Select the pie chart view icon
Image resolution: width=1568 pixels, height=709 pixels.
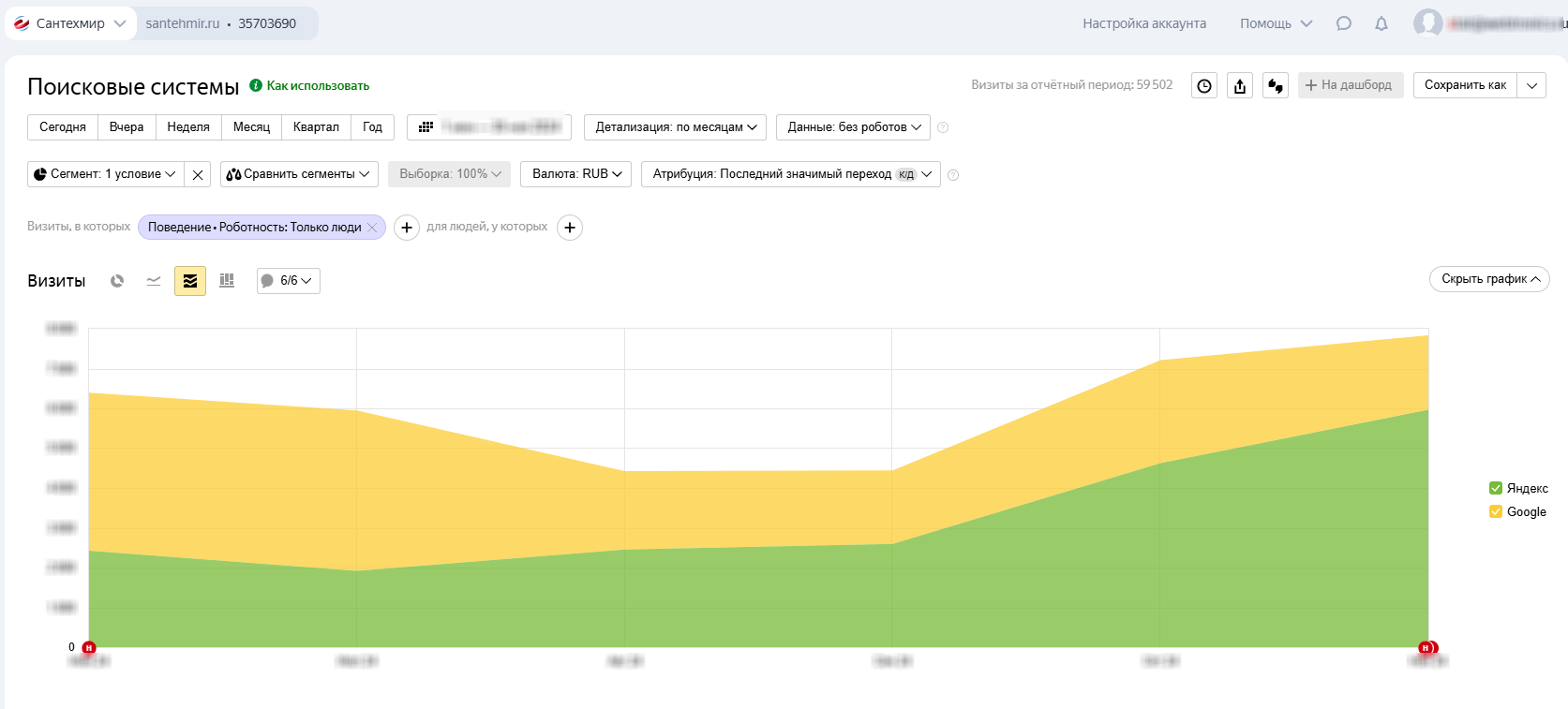117,281
